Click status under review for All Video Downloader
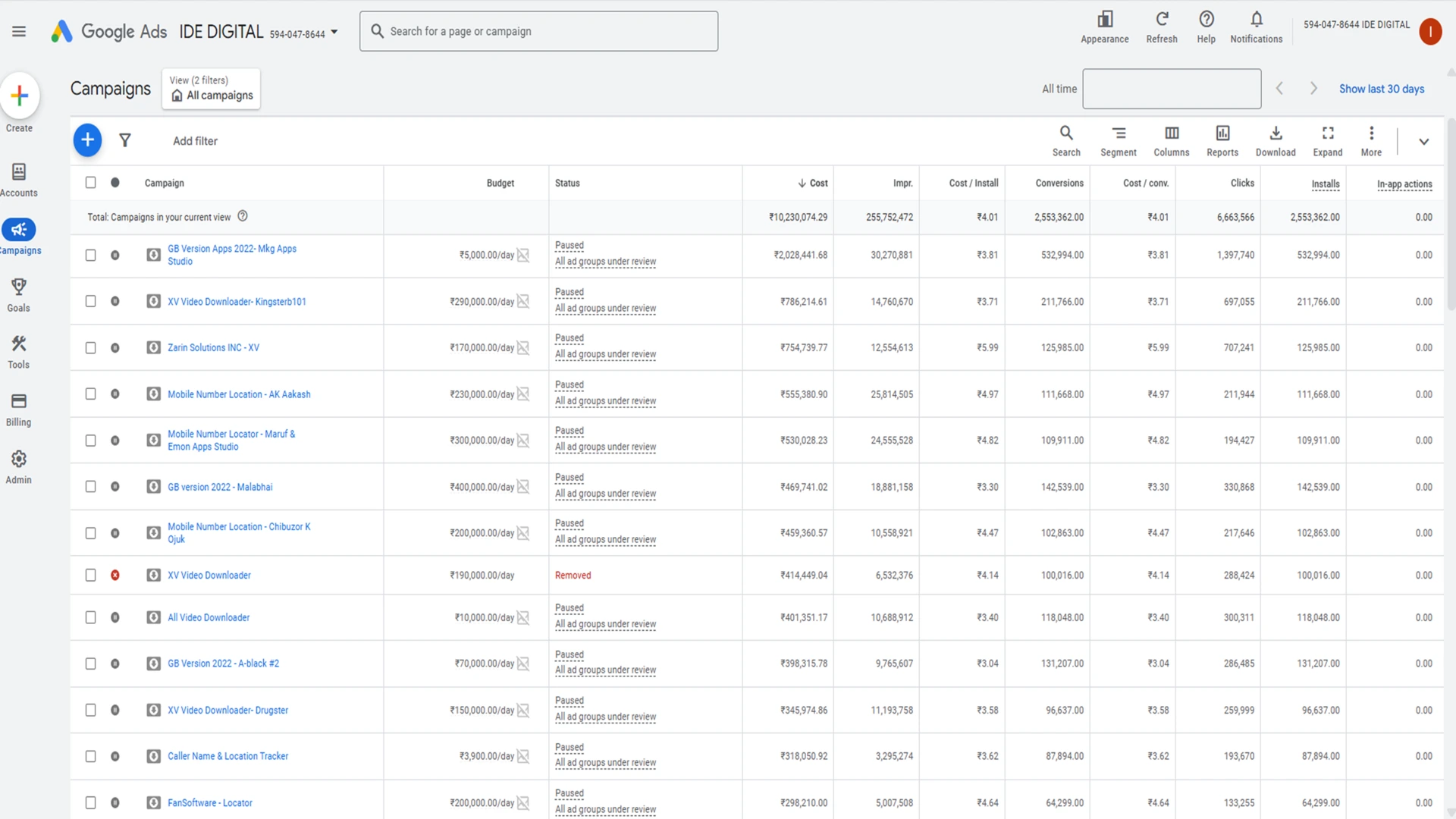This screenshot has height=819, width=1456. pos(605,624)
